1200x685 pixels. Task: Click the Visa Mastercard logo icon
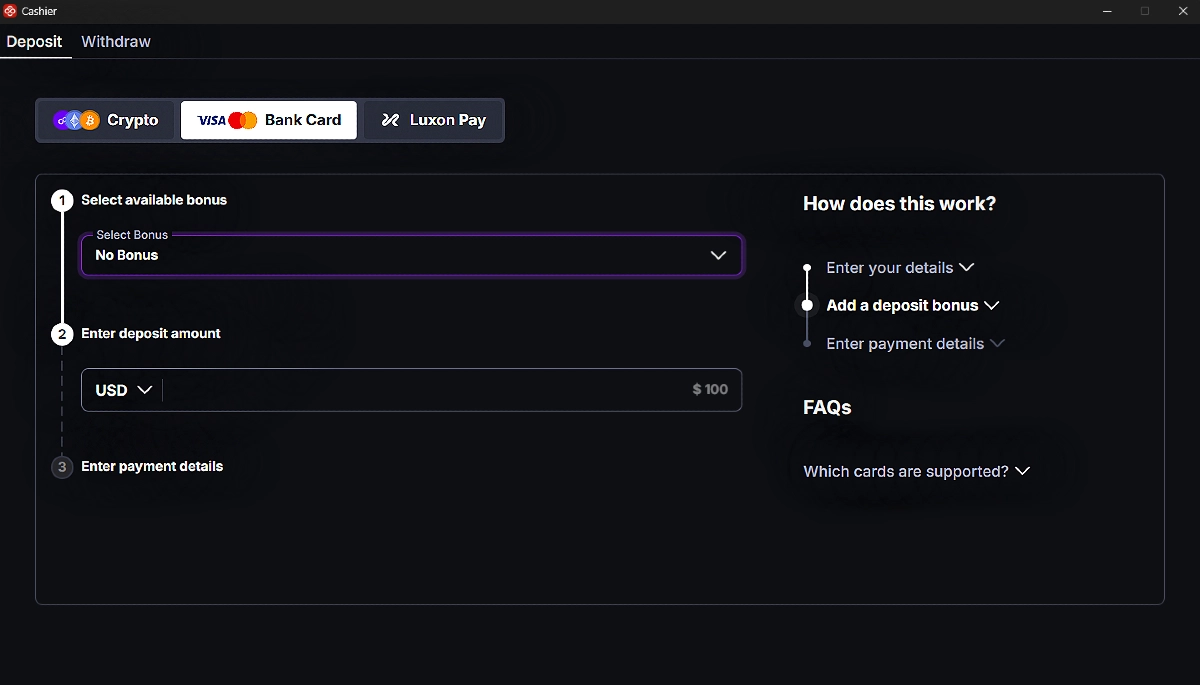point(227,120)
